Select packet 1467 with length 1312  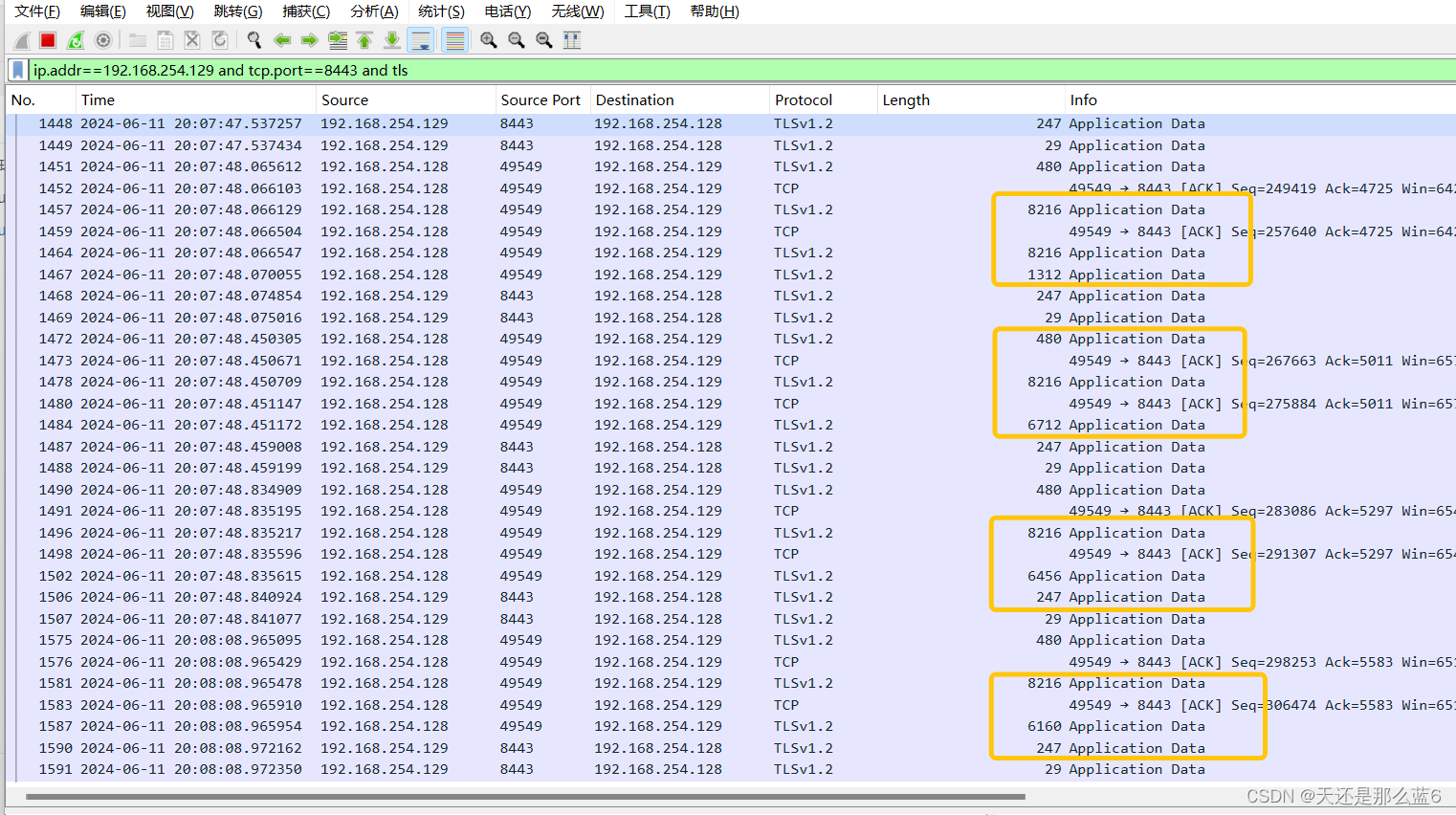click(x=731, y=275)
